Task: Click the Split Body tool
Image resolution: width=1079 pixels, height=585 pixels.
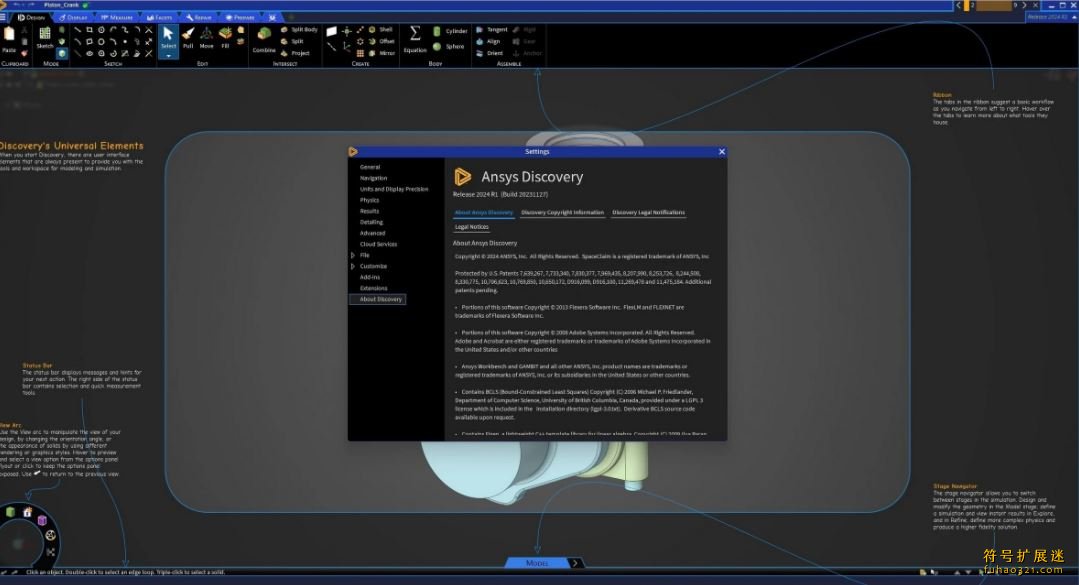Action: [x=299, y=30]
